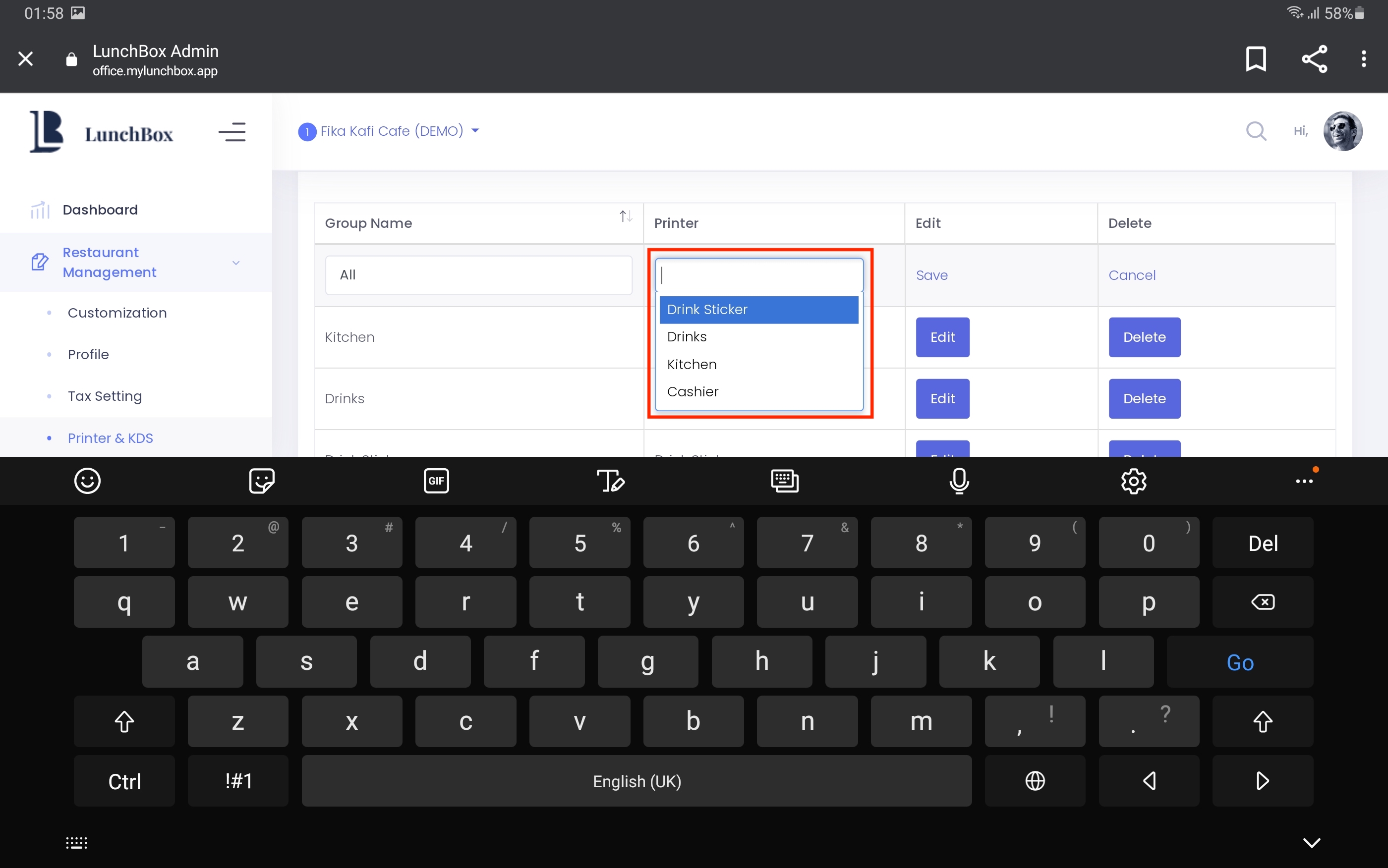The image size is (1388, 868).
Task: Switch keyboard language with globe key
Action: click(1035, 781)
